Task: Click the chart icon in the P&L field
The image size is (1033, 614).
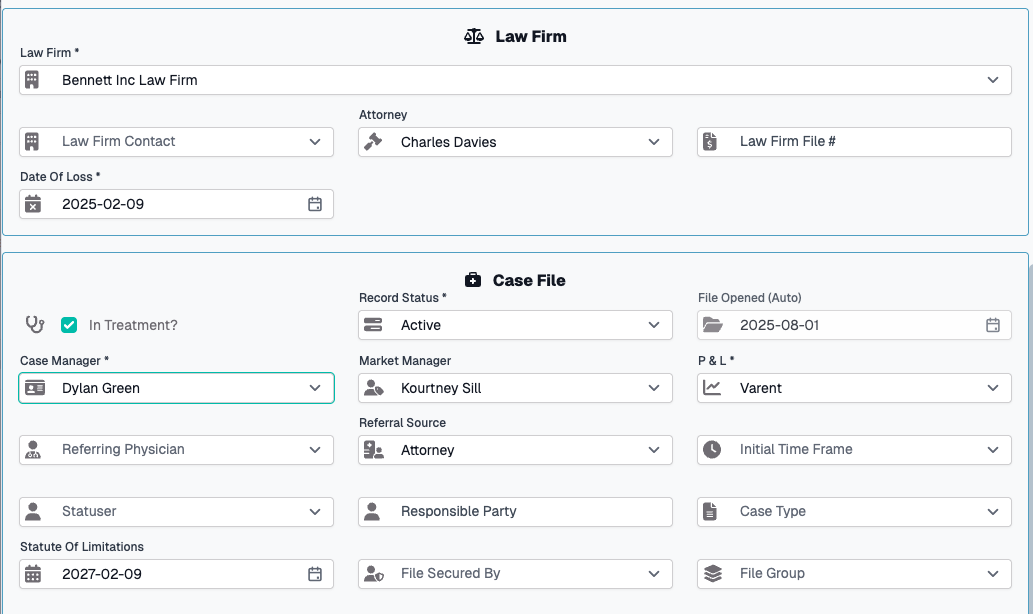Action: 714,387
